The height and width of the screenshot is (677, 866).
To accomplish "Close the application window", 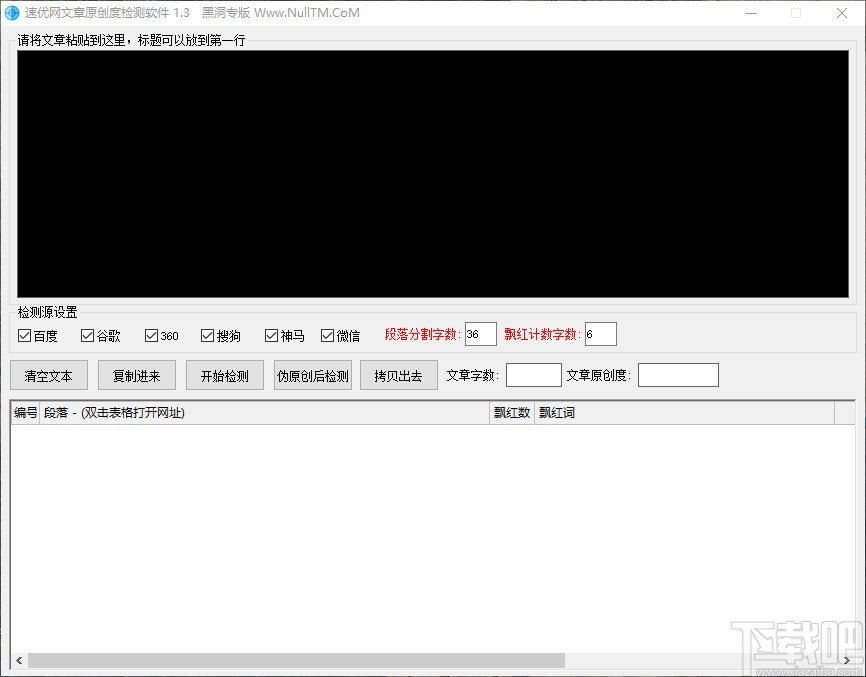I will pos(842,13).
